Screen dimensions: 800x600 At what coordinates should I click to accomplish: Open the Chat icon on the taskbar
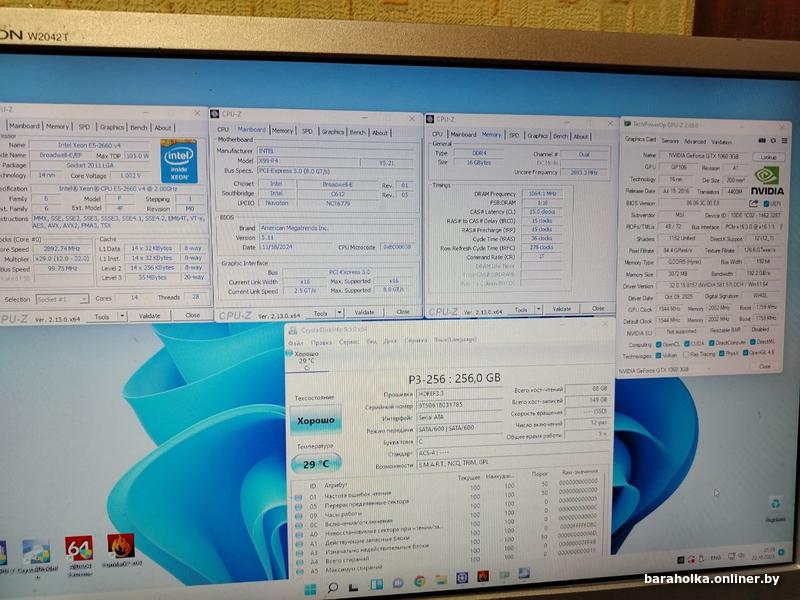click(x=398, y=583)
